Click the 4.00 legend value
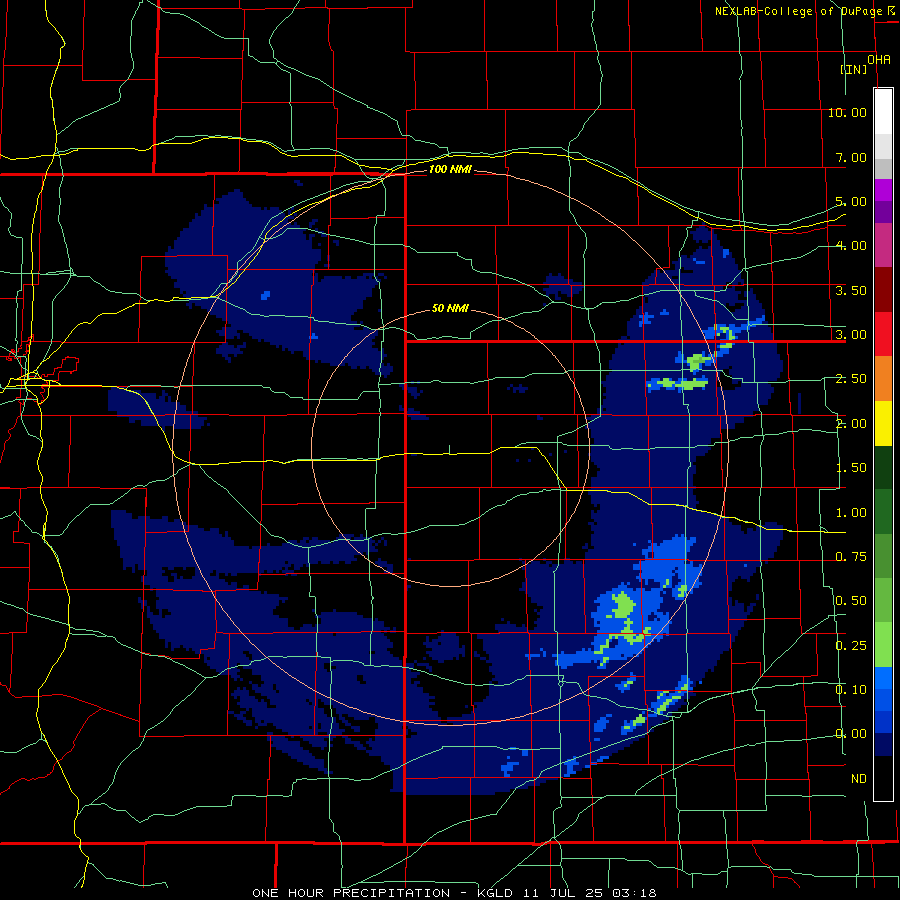Image resolution: width=900 pixels, height=900 pixels. pos(851,246)
